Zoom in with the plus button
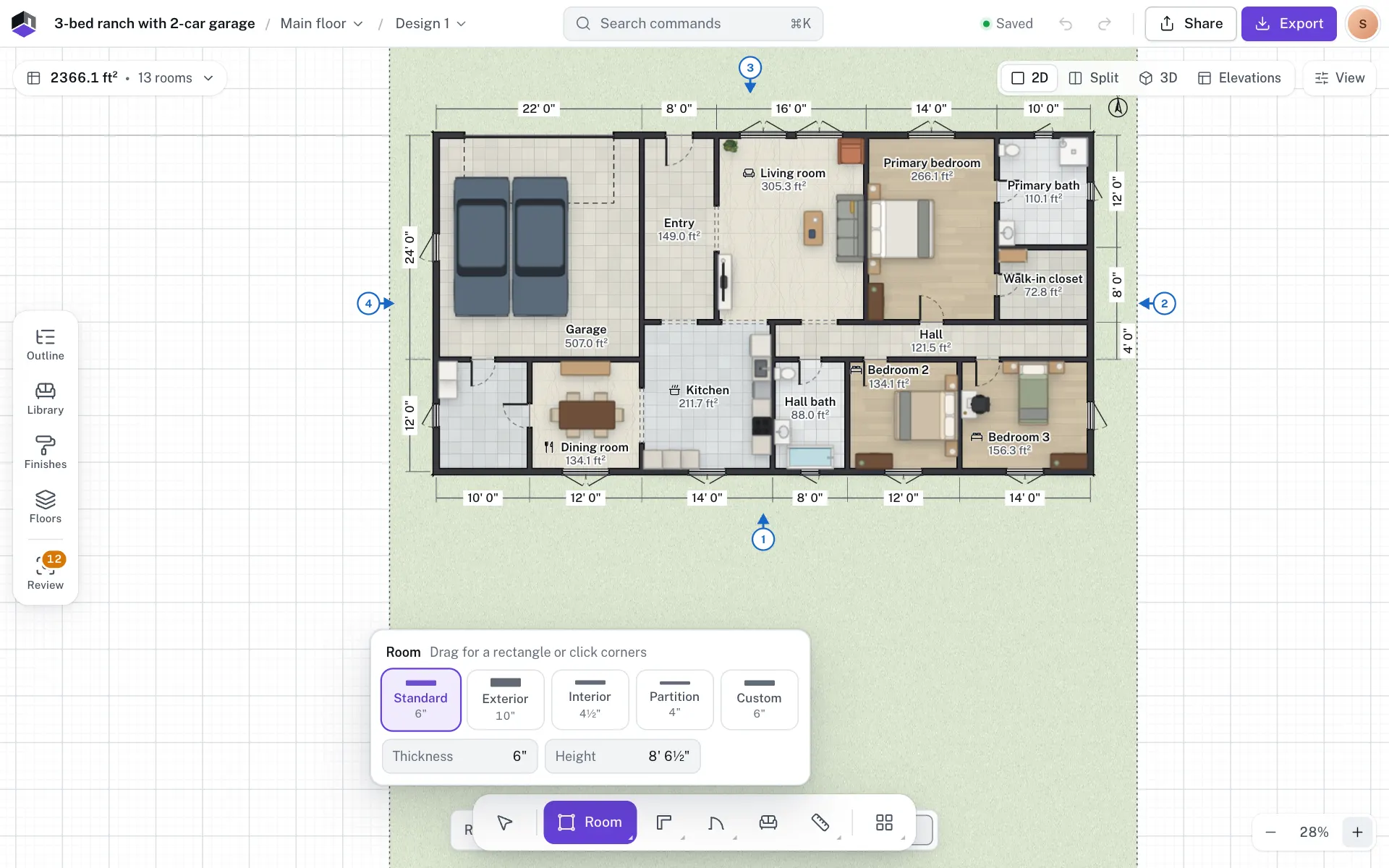The image size is (1389, 868). click(1357, 833)
